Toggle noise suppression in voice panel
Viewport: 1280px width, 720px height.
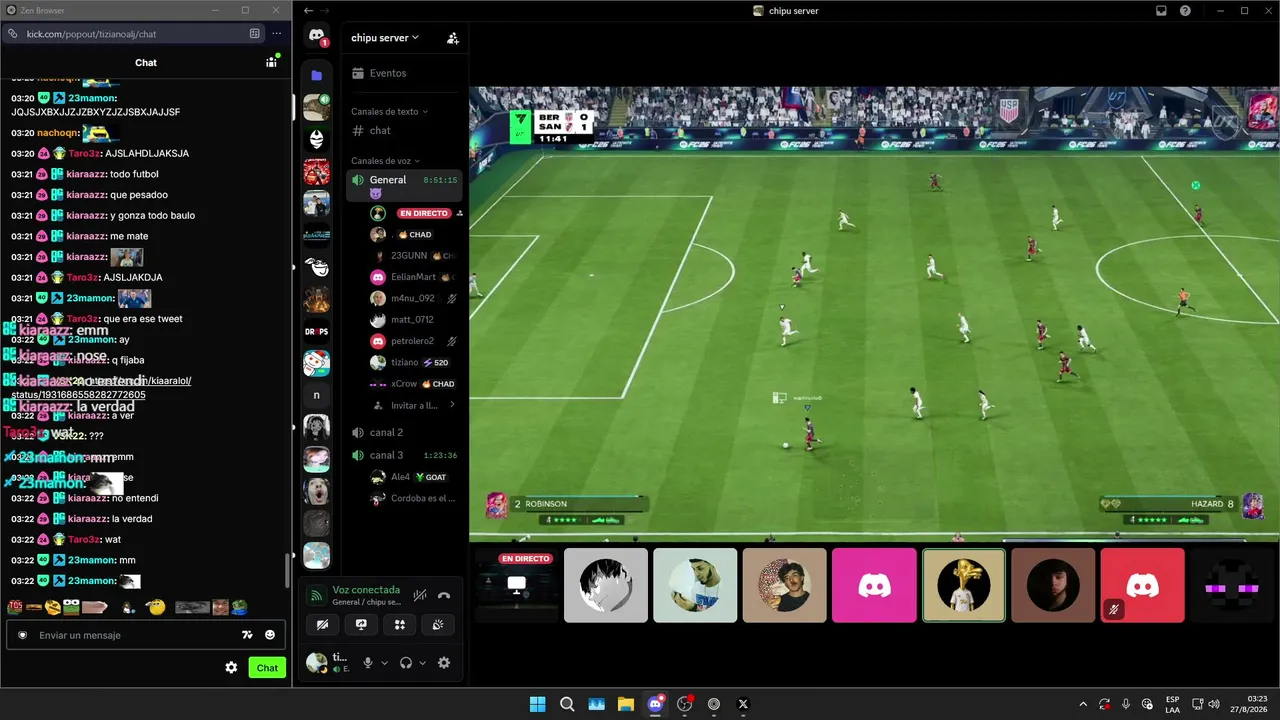coord(420,595)
